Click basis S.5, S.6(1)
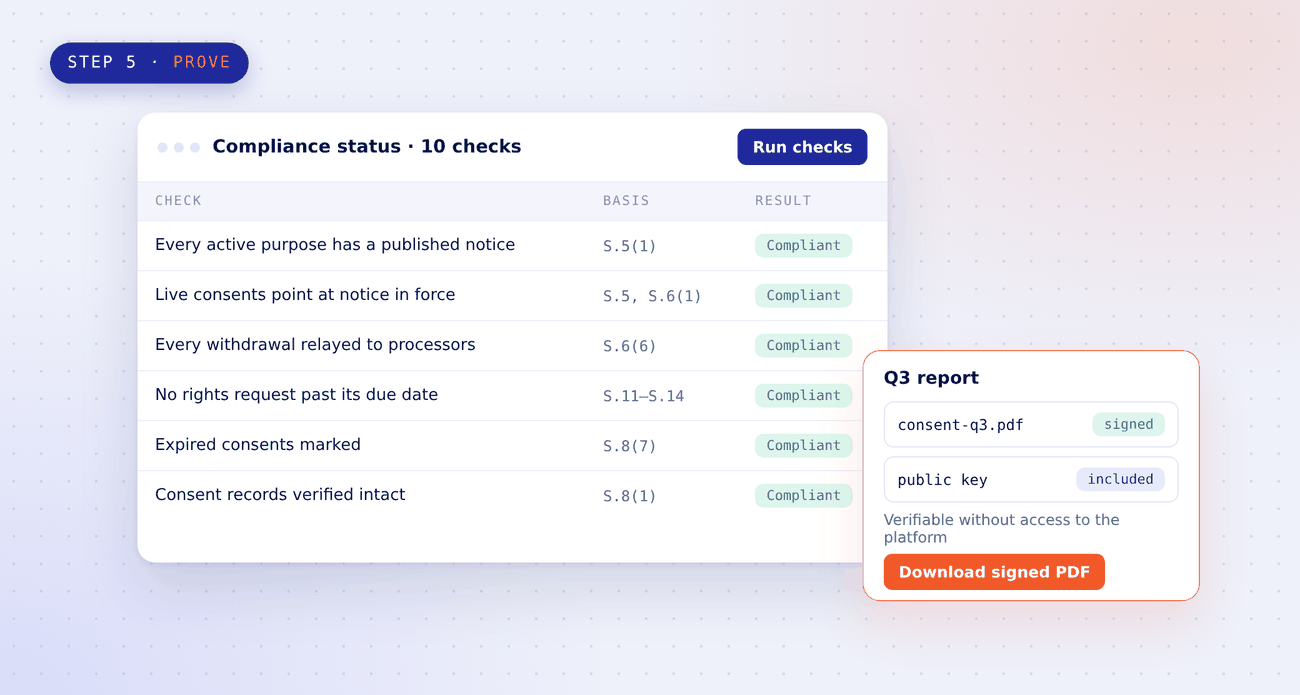 point(652,296)
